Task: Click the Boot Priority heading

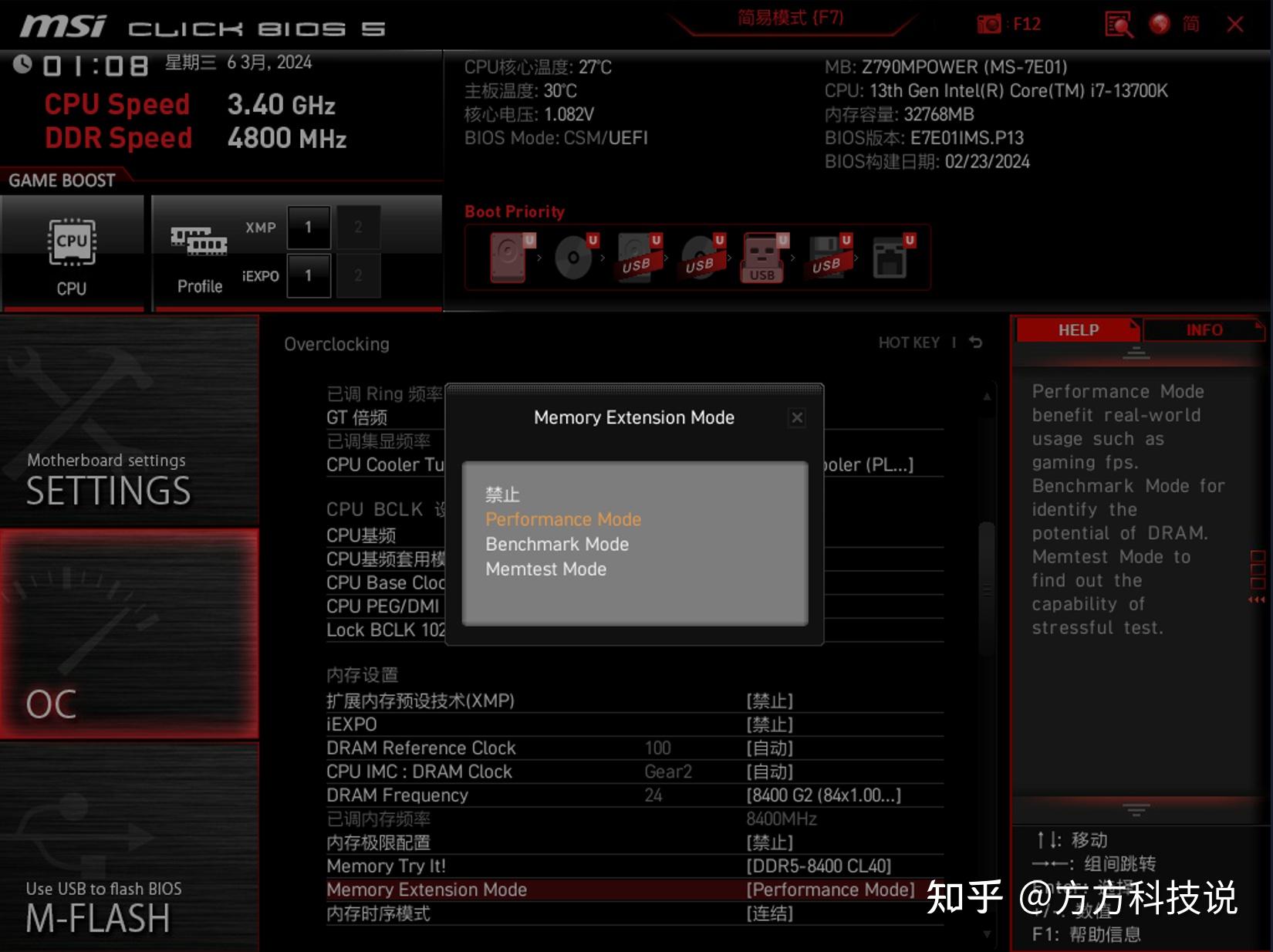Action: point(515,211)
